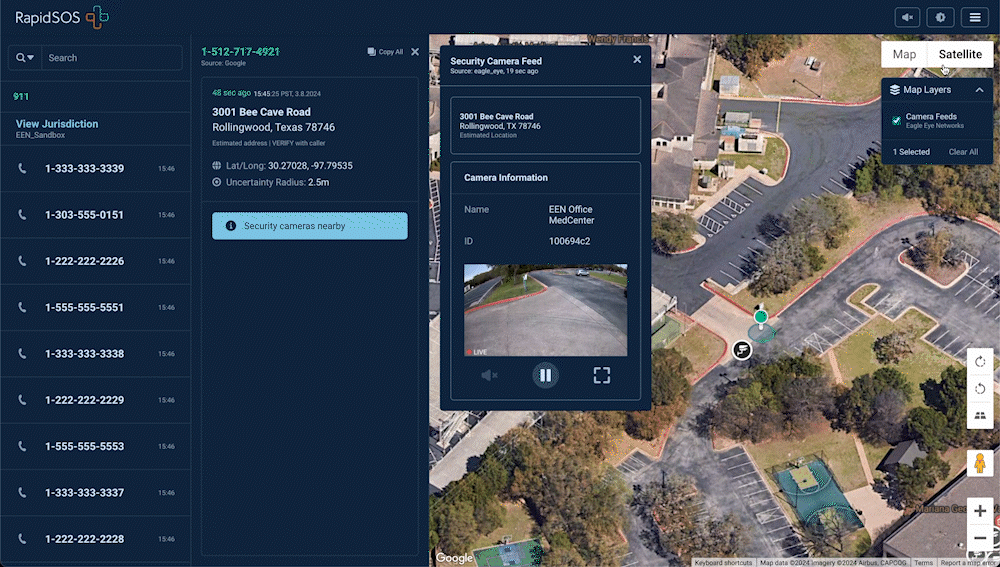Click the Security cameras nearby banner
The image size is (1000, 567).
click(x=309, y=226)
